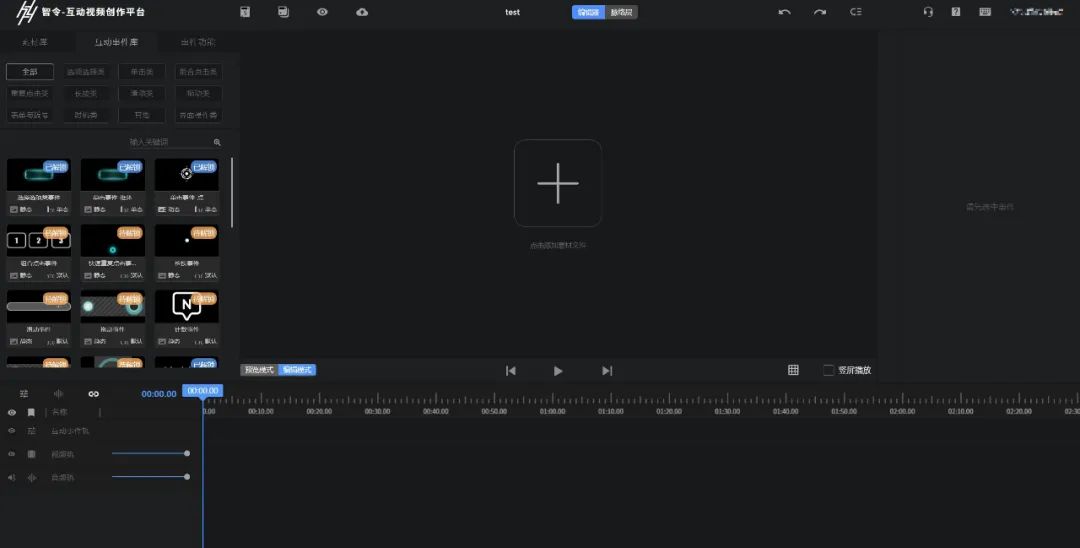The width and height of the screenshot is (1080, 548).
Task: Switch to 预览模式 preview mode
Action: [259, 370]
